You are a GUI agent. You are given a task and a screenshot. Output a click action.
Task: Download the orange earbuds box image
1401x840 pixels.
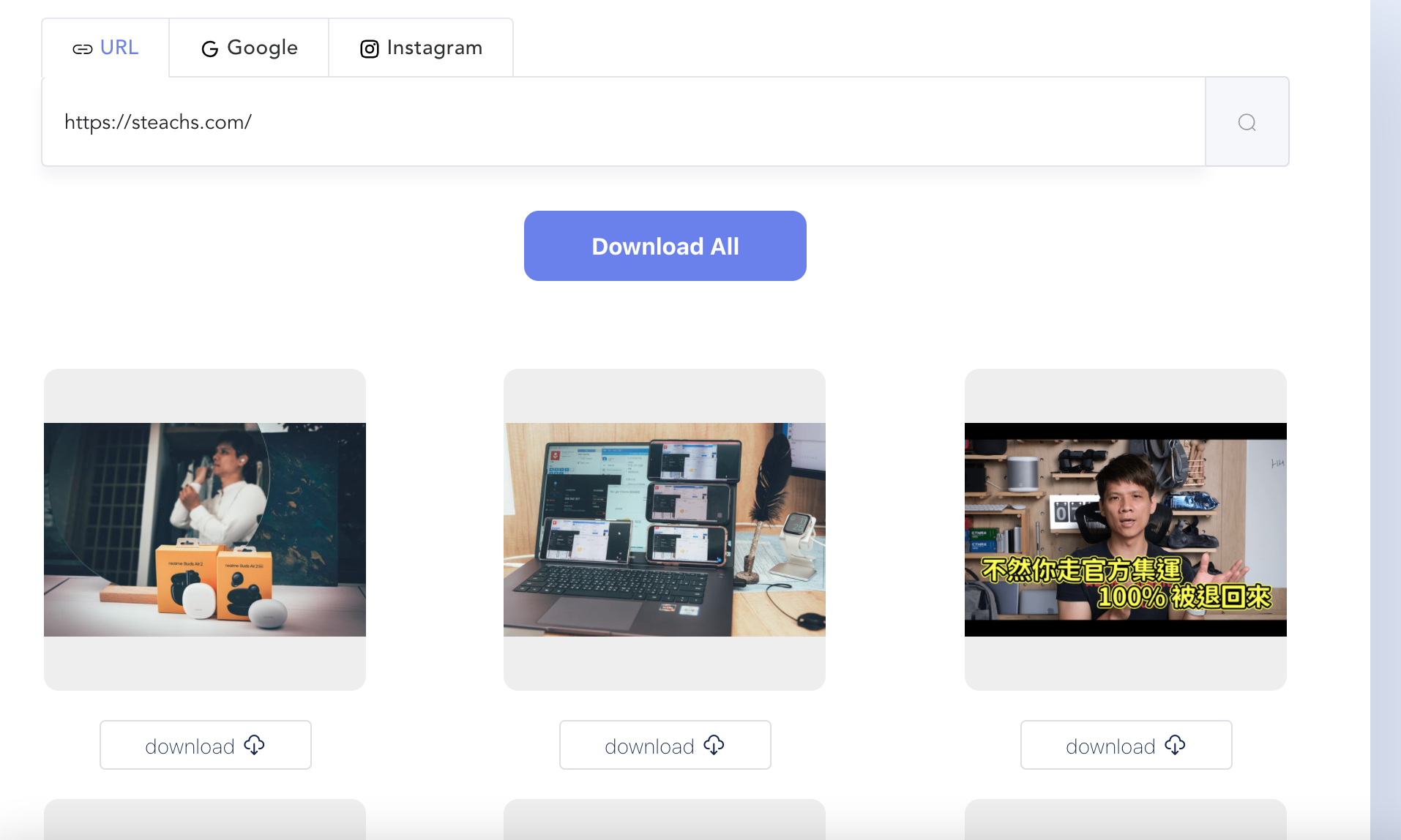point(205,745)
